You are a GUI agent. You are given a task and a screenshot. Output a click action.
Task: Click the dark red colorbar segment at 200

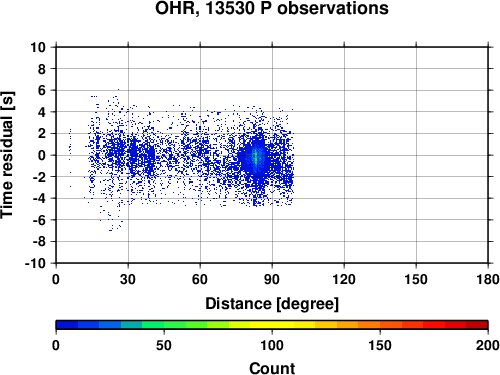[x=477, y=325]
